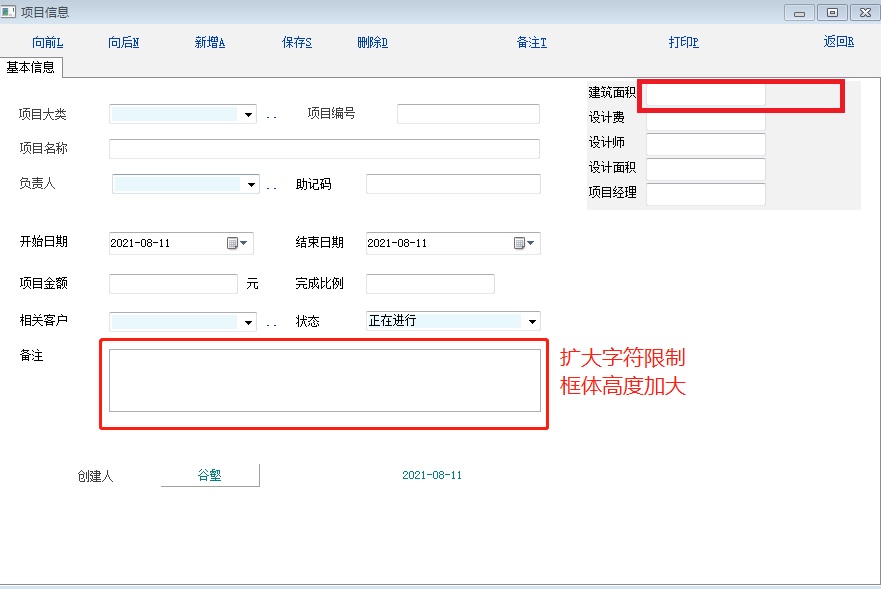
Task: Save the project with 保存
Action: (x=297, y=42)
